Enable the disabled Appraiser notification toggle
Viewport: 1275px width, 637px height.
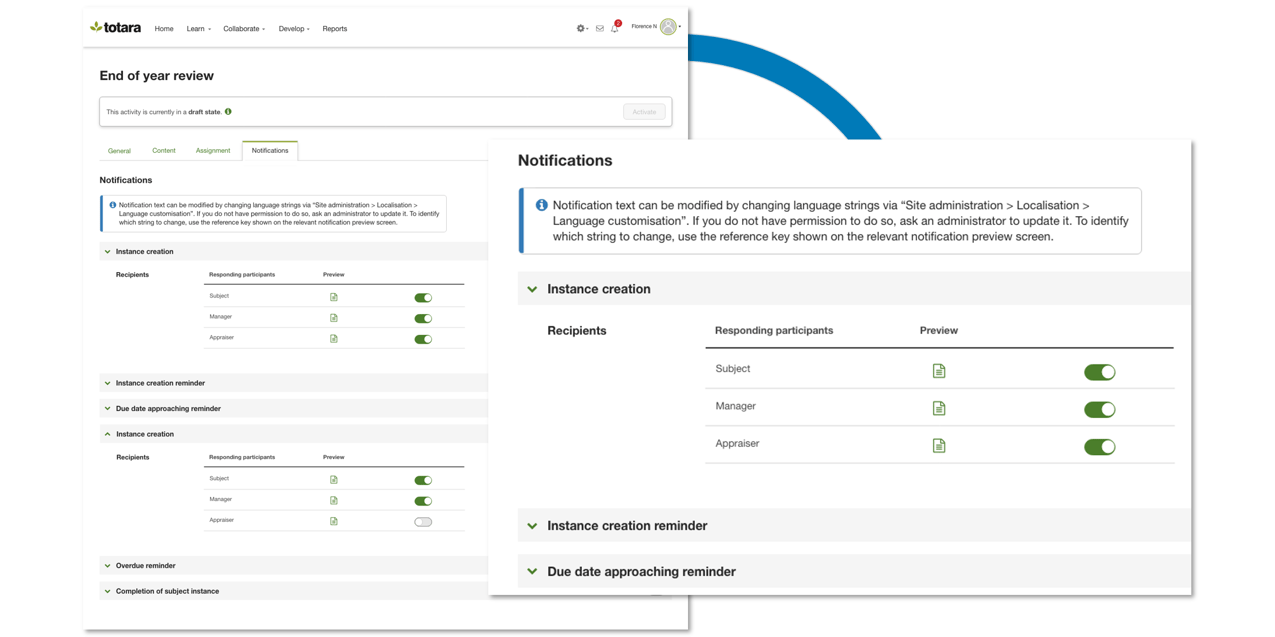tap(423, 520)
